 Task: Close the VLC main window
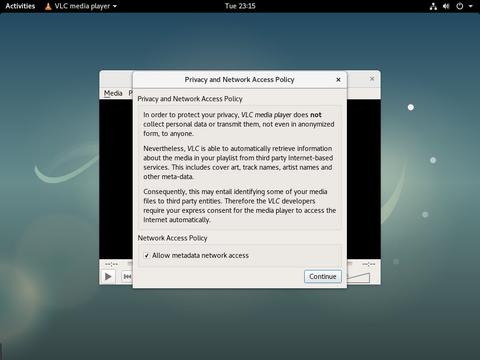(372, 79)
